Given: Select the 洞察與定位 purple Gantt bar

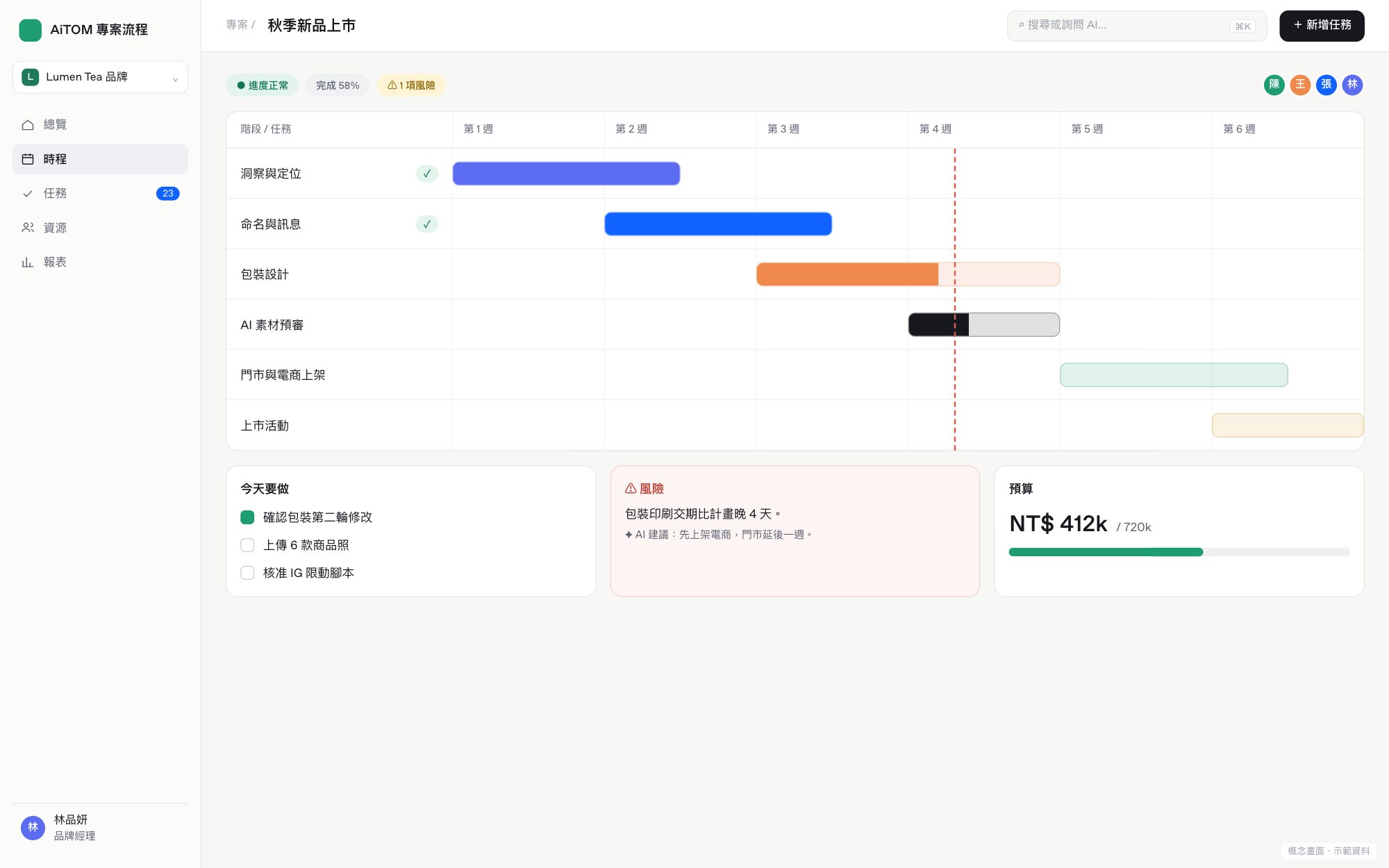Looking at the screenshot, I should (566, 174).
